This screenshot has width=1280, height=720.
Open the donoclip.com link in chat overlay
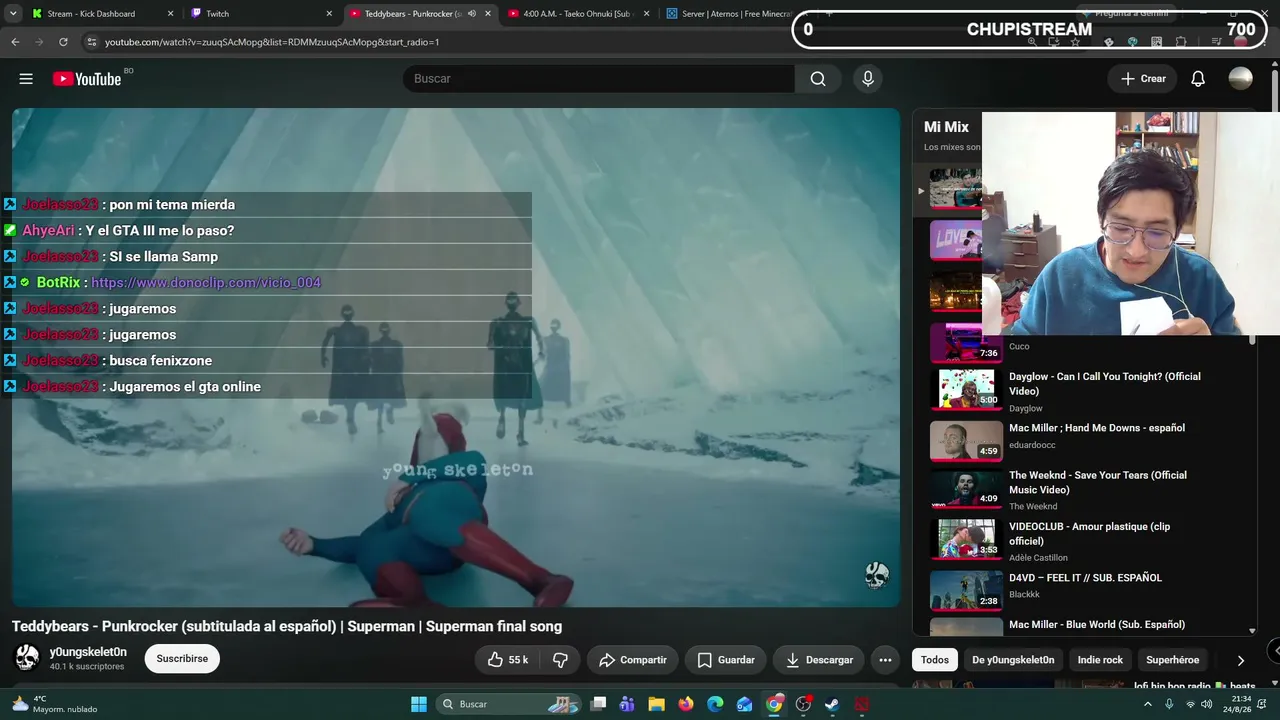[x=206, y=283]
